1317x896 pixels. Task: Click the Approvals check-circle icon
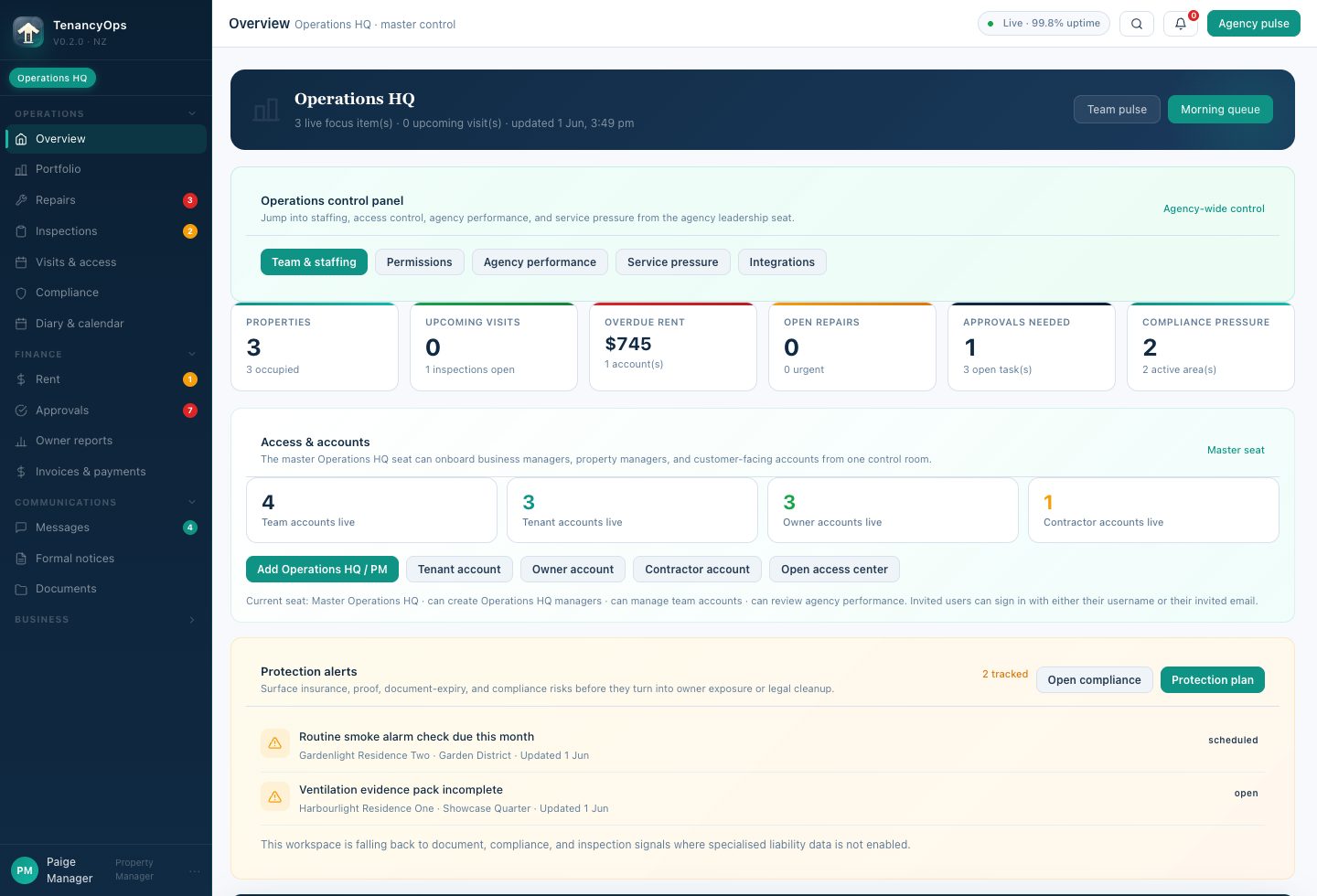pyautogui.click(x=21, y=411)
